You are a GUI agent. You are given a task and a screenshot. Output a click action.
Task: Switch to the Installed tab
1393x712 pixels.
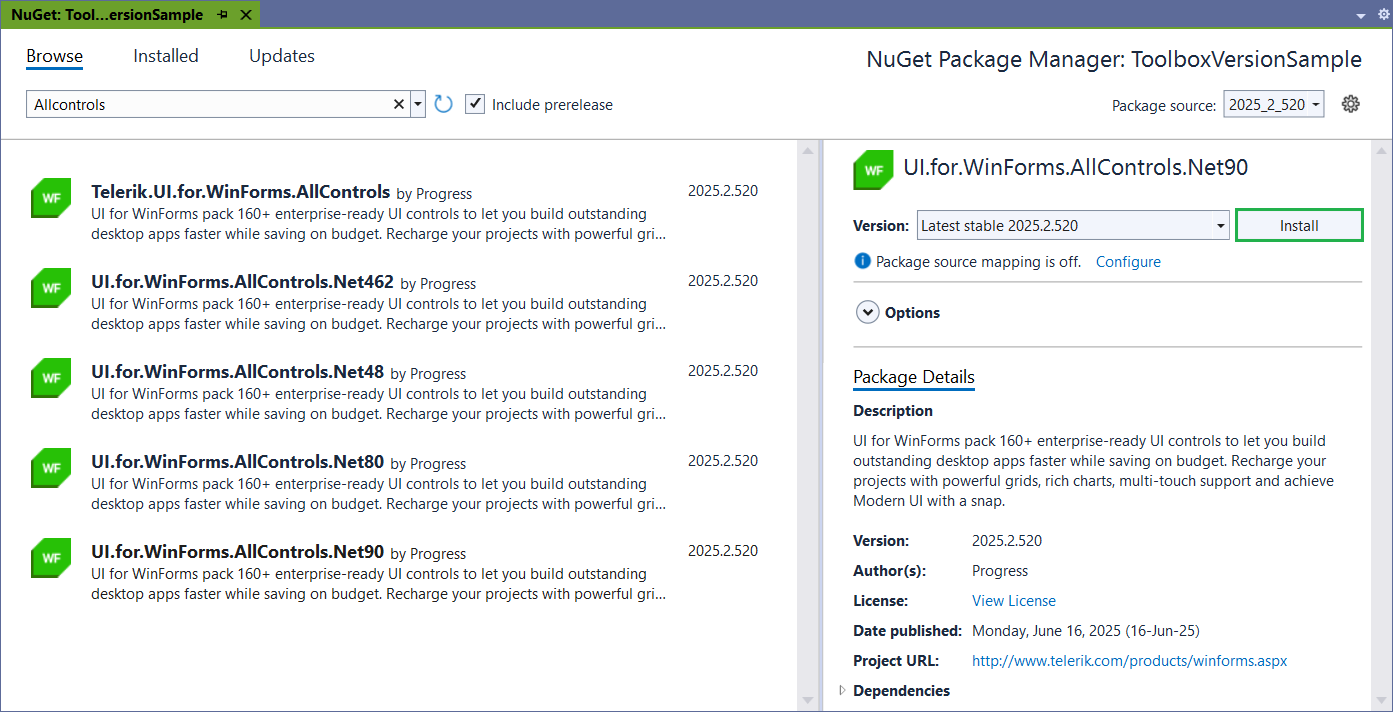166,56
